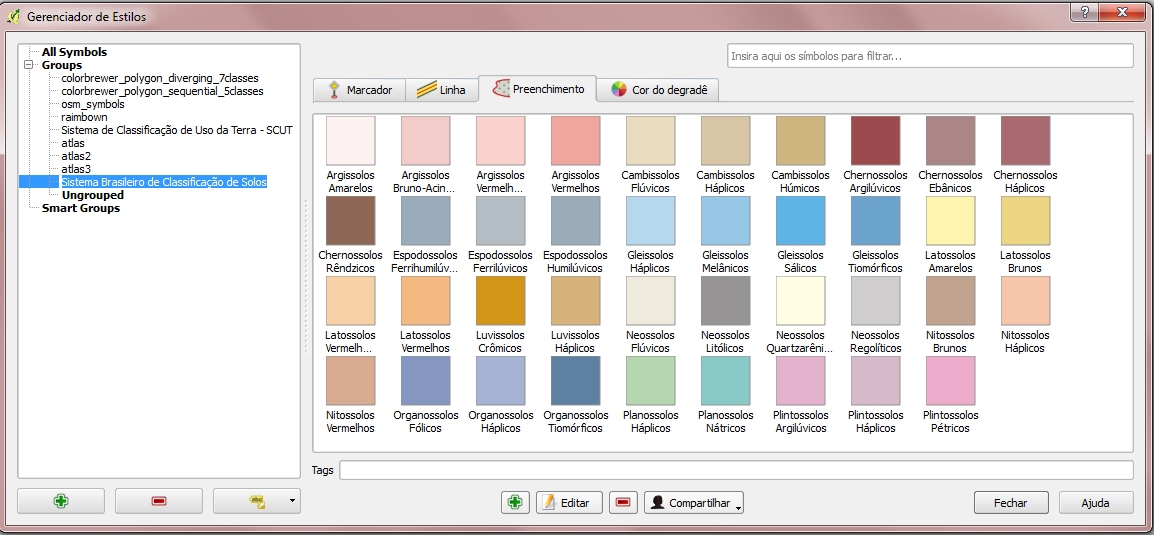
Task: Select Sistema Brasileiro de Classificação de Solos group
Action: pyautogui.click(x=163, y=182)
